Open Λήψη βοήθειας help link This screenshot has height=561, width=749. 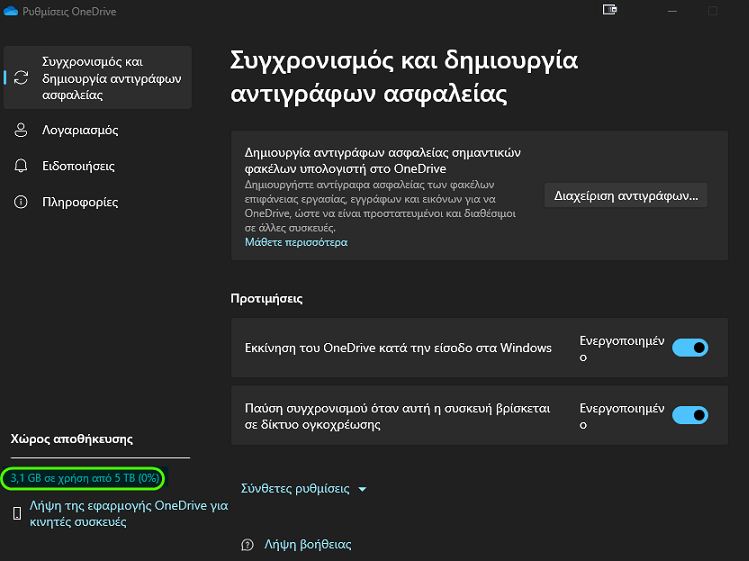(308, 544)
